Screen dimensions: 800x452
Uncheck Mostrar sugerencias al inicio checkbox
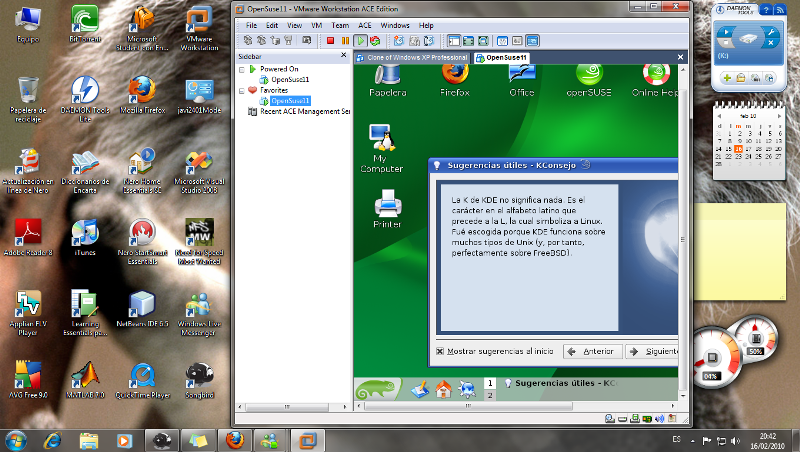pyautogui.click(x=439, y=351)
